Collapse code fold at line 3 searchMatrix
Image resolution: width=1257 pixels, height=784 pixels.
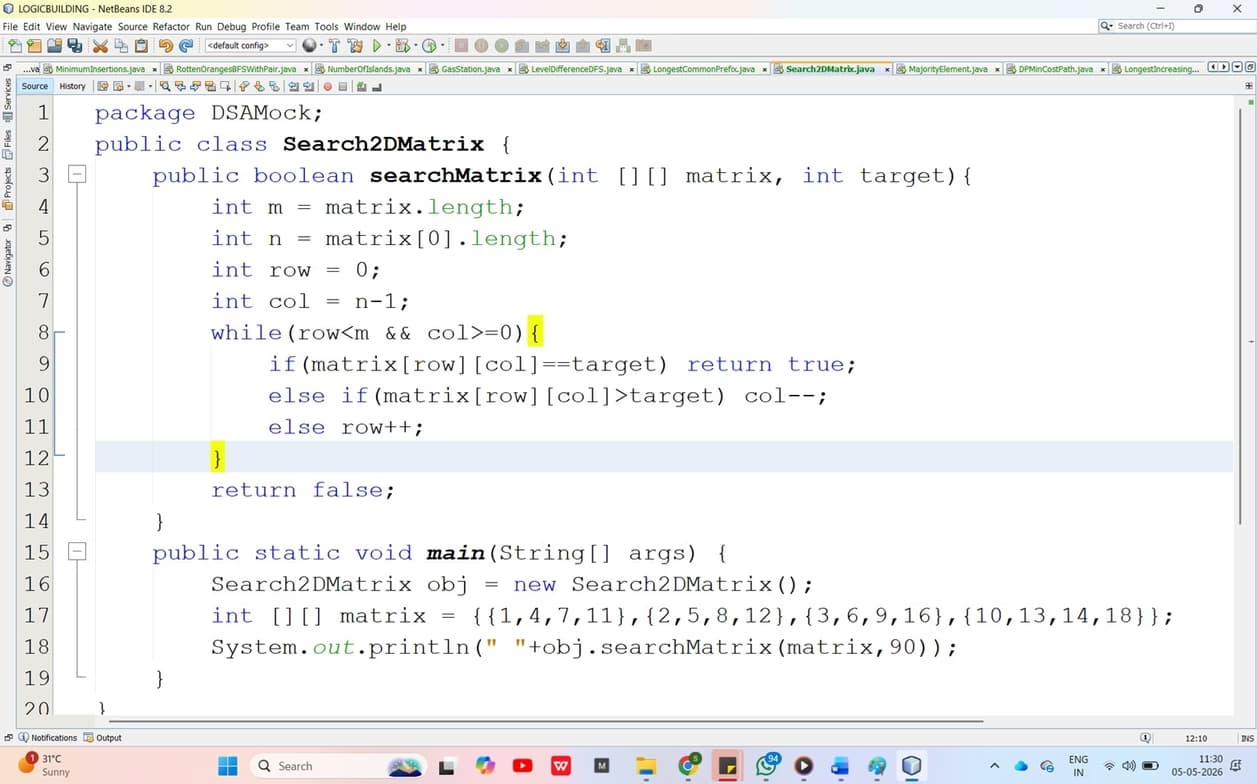click(x=77, y=175)
